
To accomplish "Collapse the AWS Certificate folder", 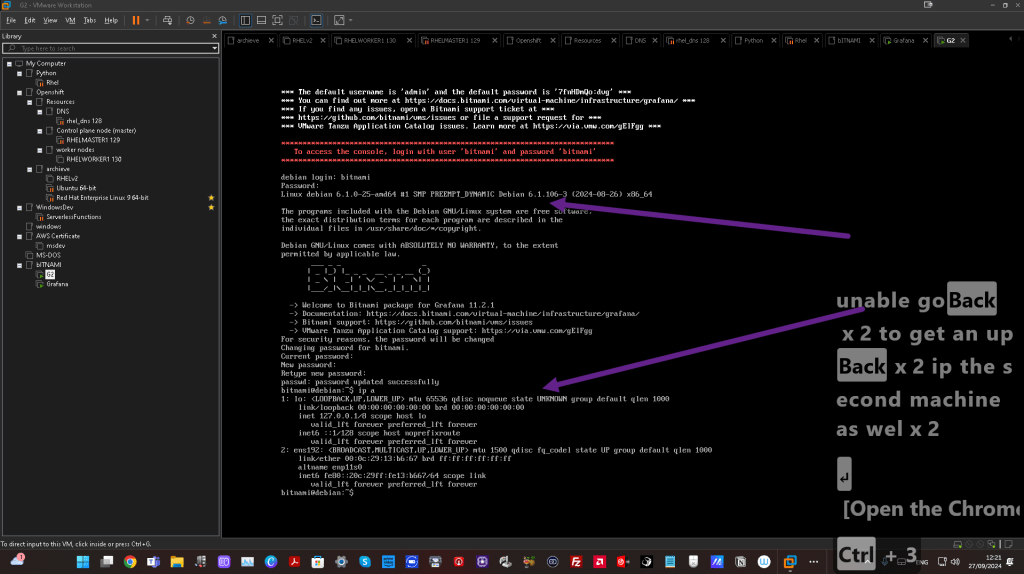I will point(20,236).
